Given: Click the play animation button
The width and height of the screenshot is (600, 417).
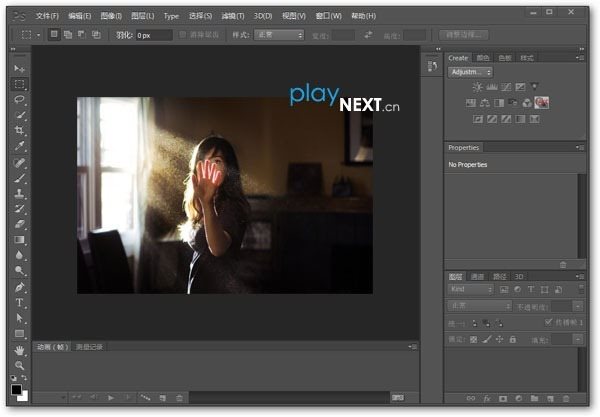Looking at the screenshot, I should 110,398.
